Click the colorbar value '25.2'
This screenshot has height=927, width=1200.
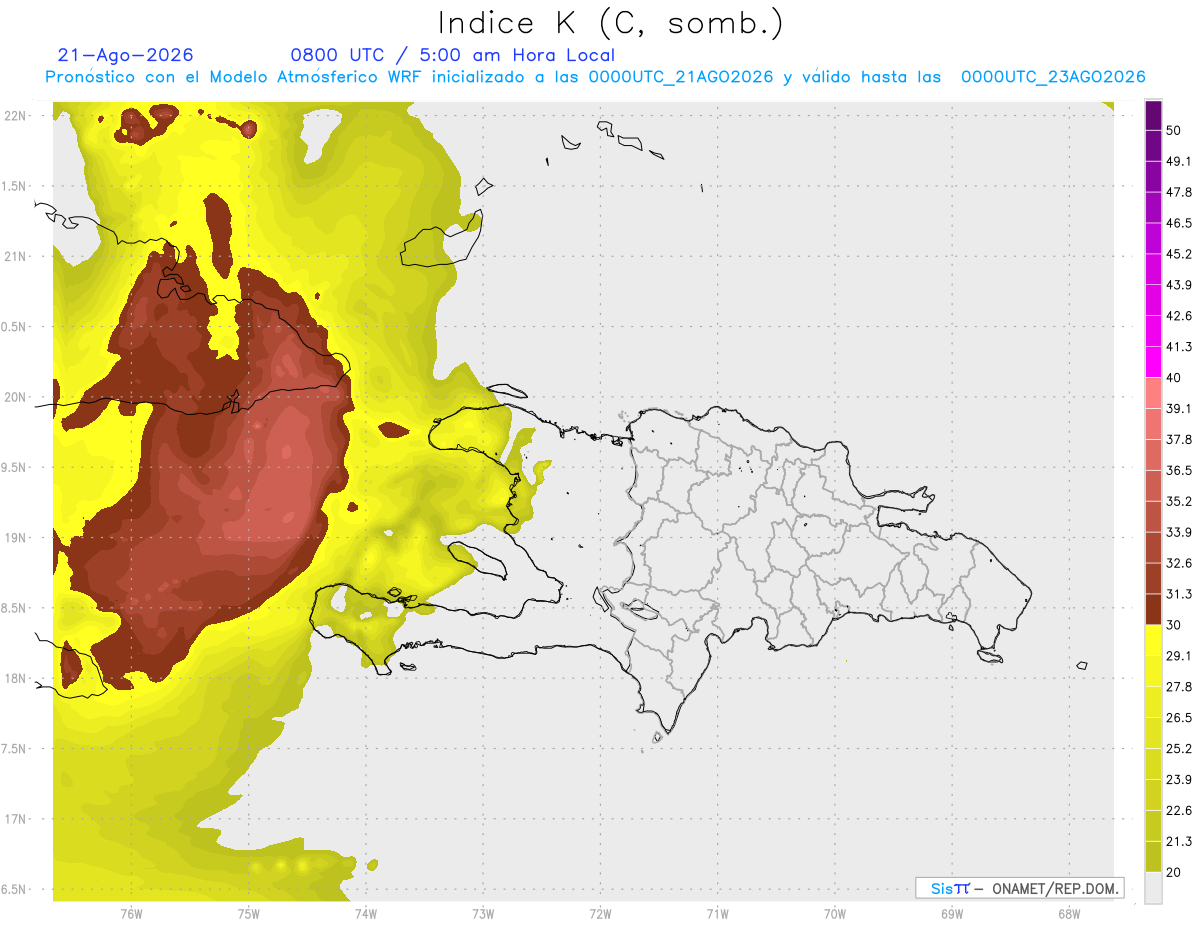click(x=1179, y=749)
